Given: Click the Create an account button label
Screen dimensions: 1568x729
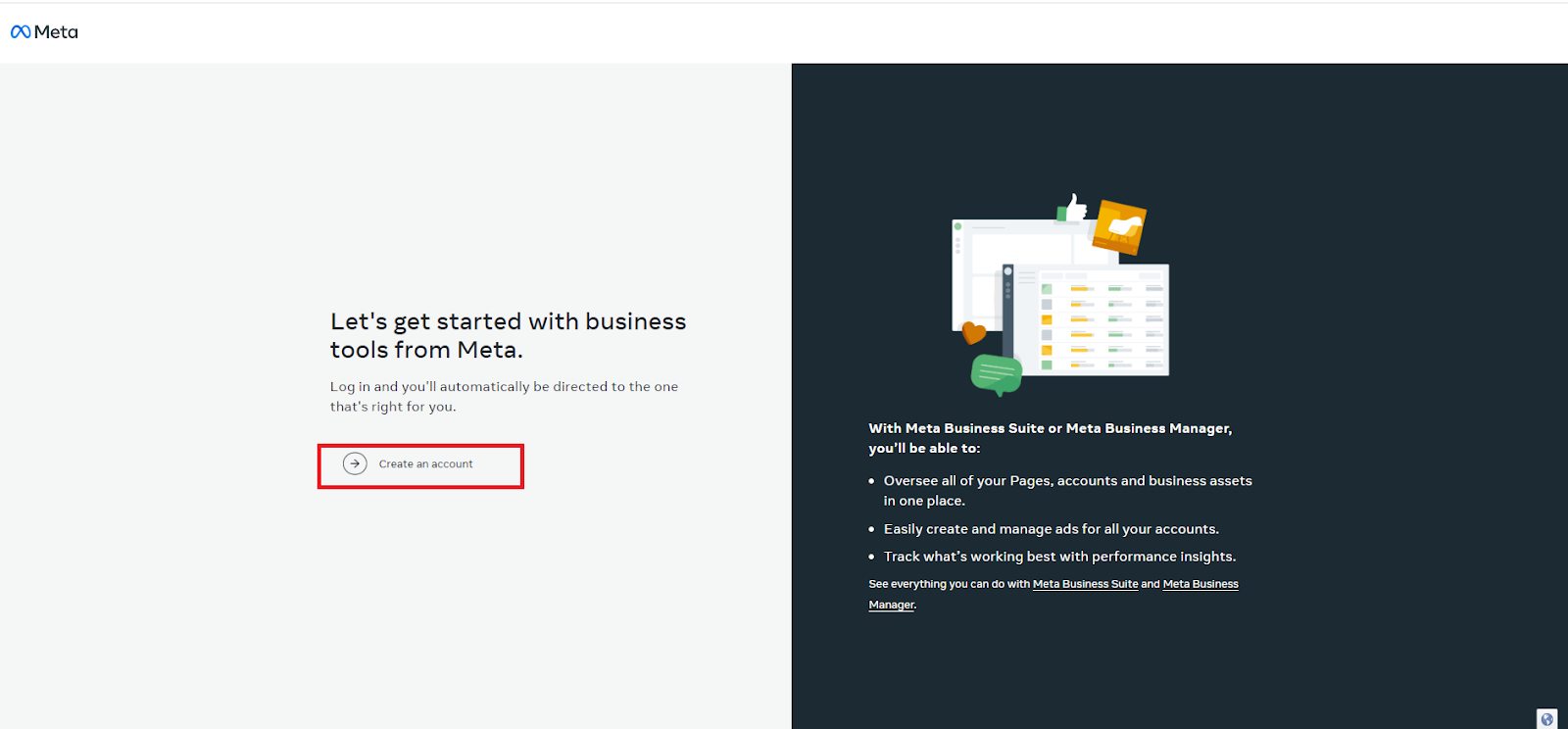Looking at the screenshot, I should [425, 464].
